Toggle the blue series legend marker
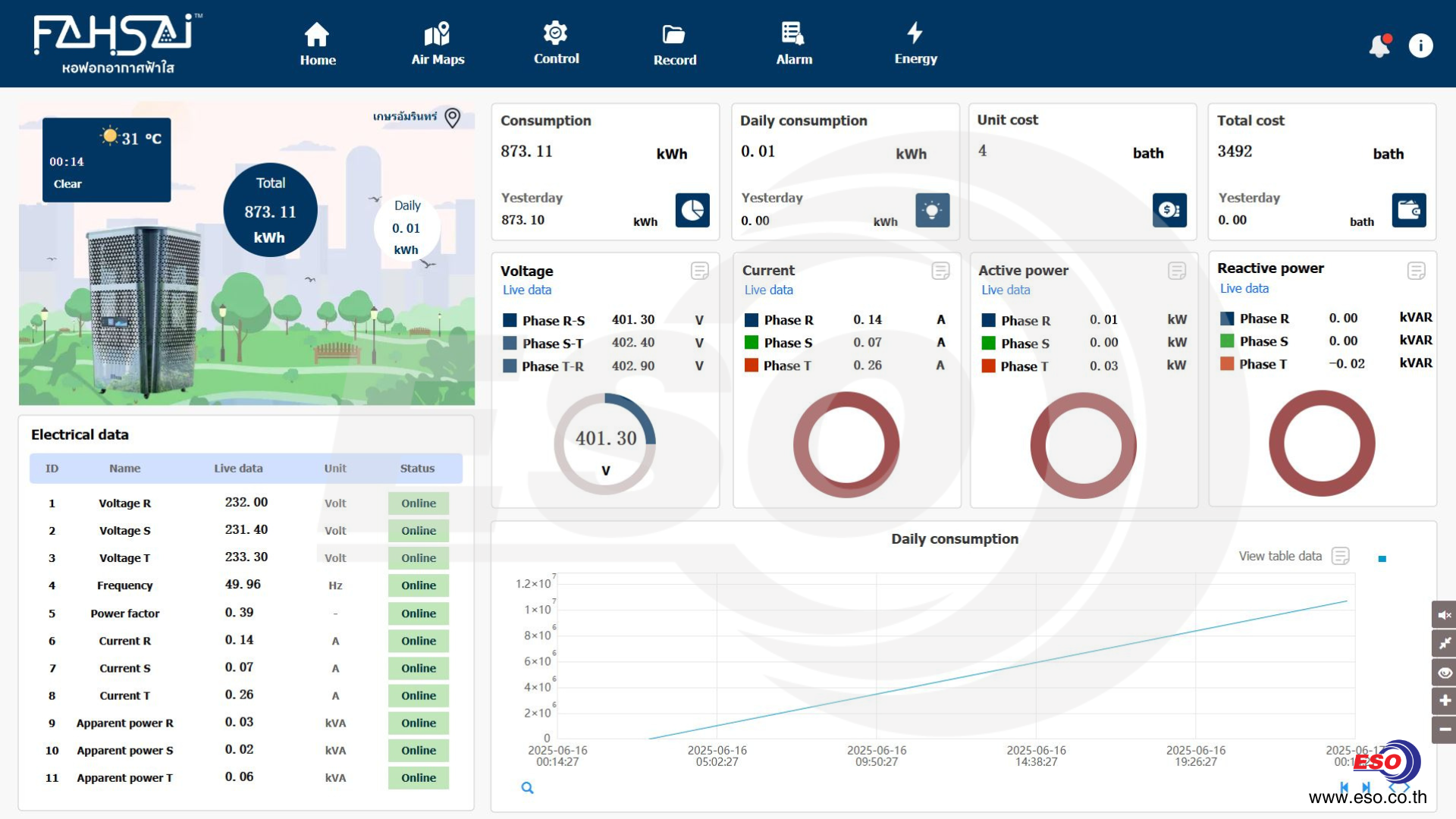Screen dimensions: 1456x819 pos(1382,559)
